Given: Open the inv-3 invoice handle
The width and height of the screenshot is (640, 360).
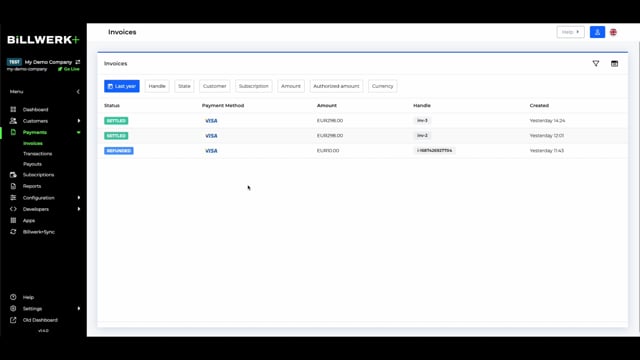Looking at the screenshot, I should click(x=422, y=120).
